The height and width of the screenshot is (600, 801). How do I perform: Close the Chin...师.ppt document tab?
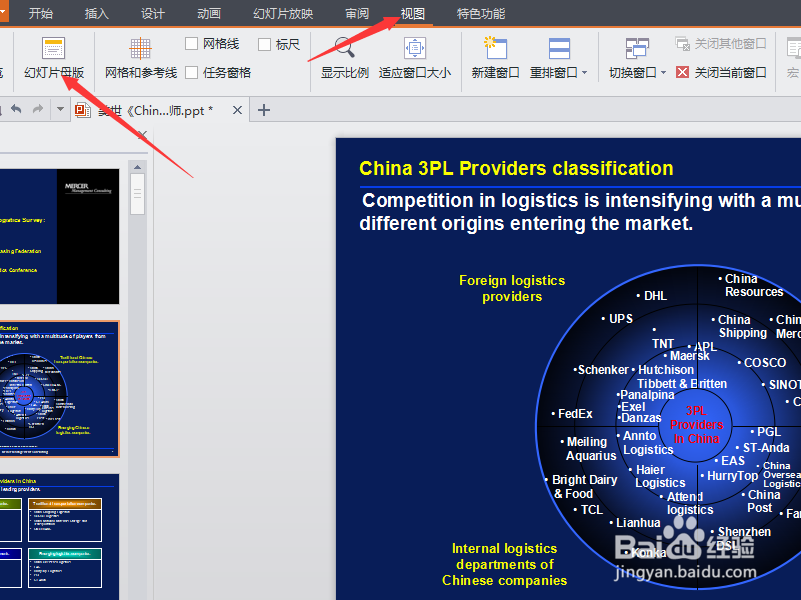point(237,110)
